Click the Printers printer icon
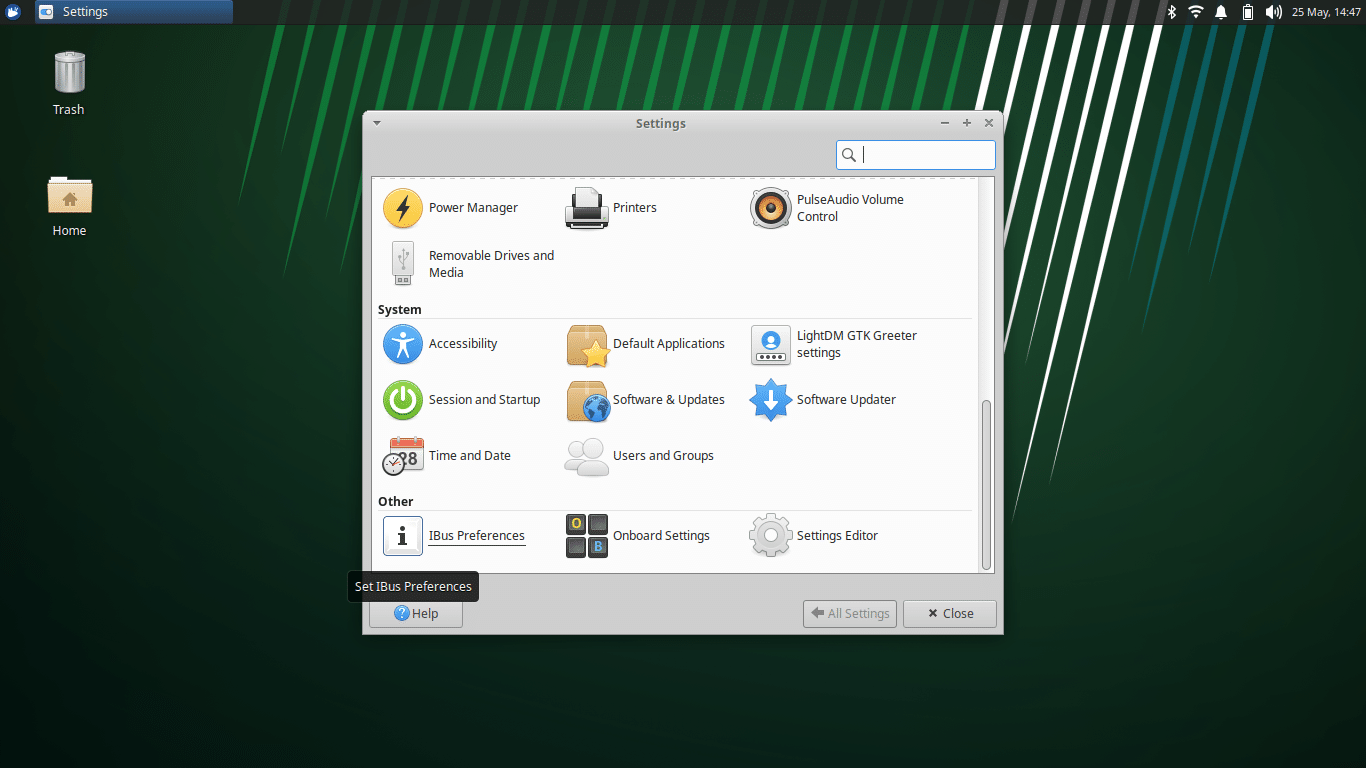The image size is (1366, 768). coord(587,208)
